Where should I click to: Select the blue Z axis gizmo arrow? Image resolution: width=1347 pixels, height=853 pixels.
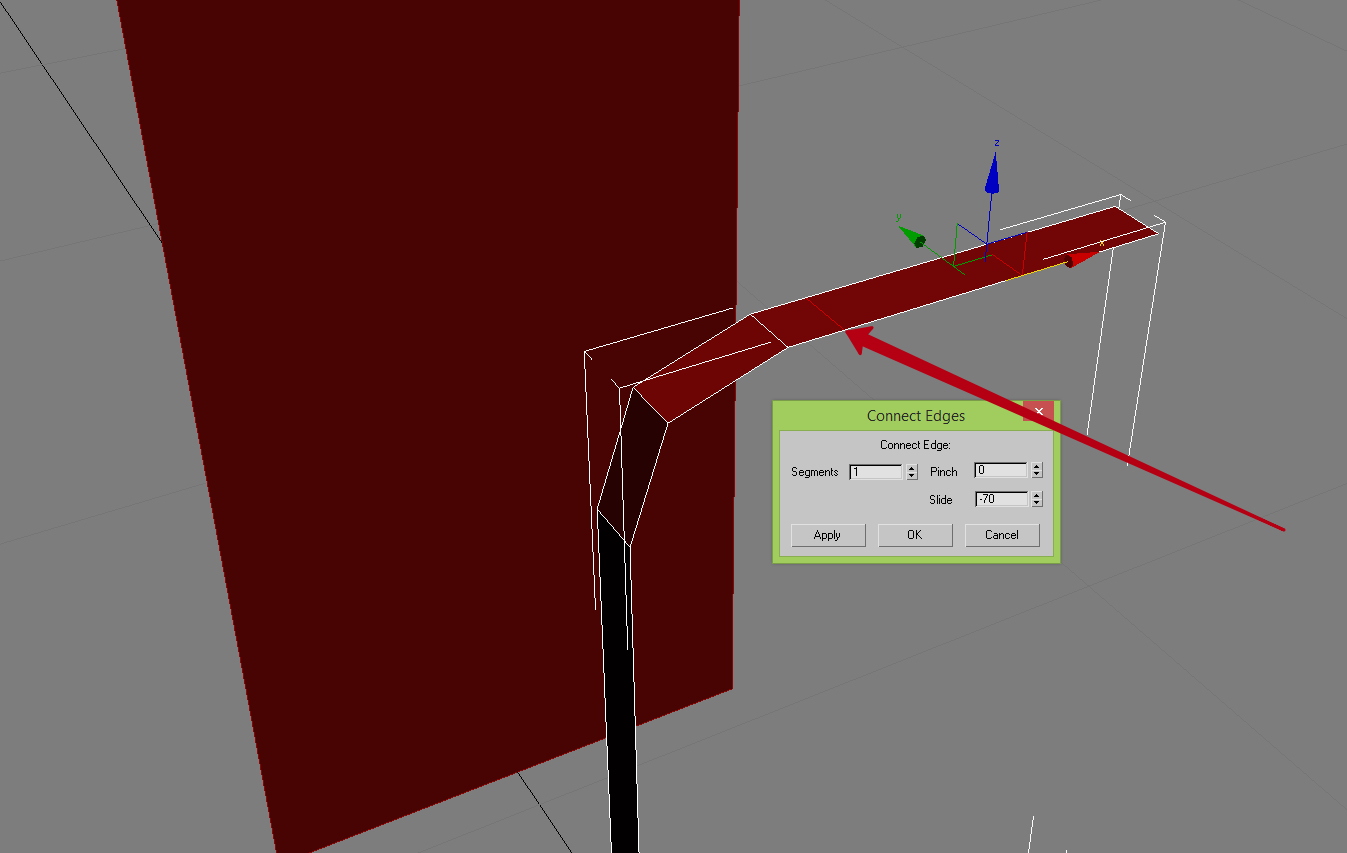pos(992,173)
